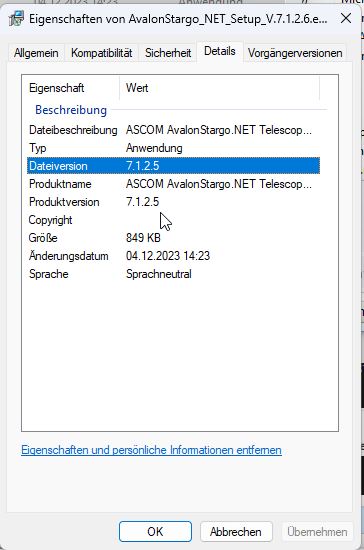
Task: Click the Sprachneutral value
Action: pos(159,274)
